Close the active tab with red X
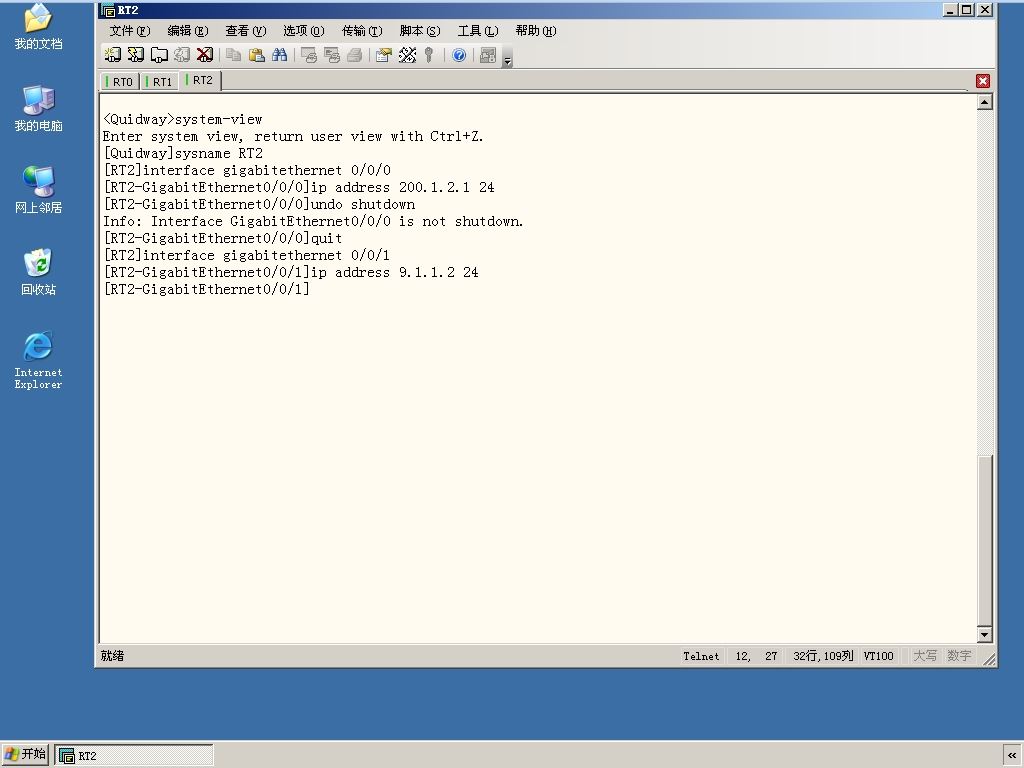1024x768 pixels. click(983, 81)
